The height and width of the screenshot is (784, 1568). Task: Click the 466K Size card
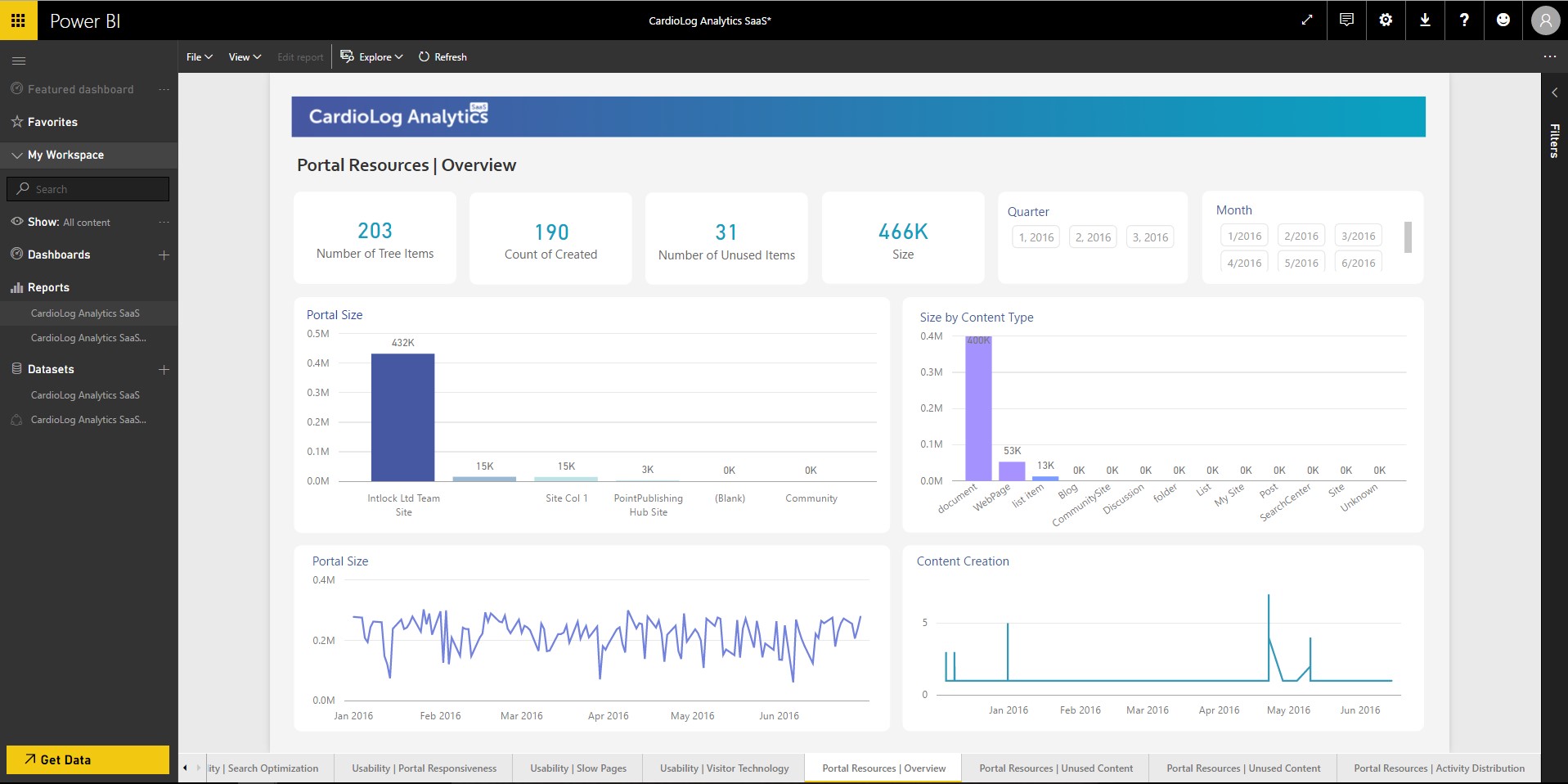[x=903, y=238]
